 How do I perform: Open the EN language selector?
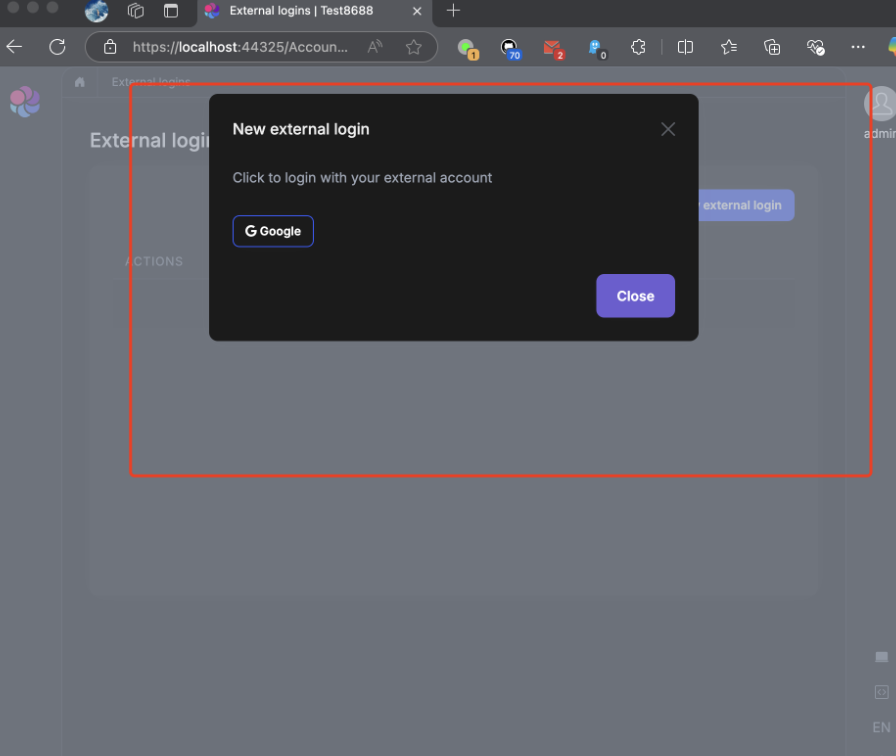tap(881, 727)
